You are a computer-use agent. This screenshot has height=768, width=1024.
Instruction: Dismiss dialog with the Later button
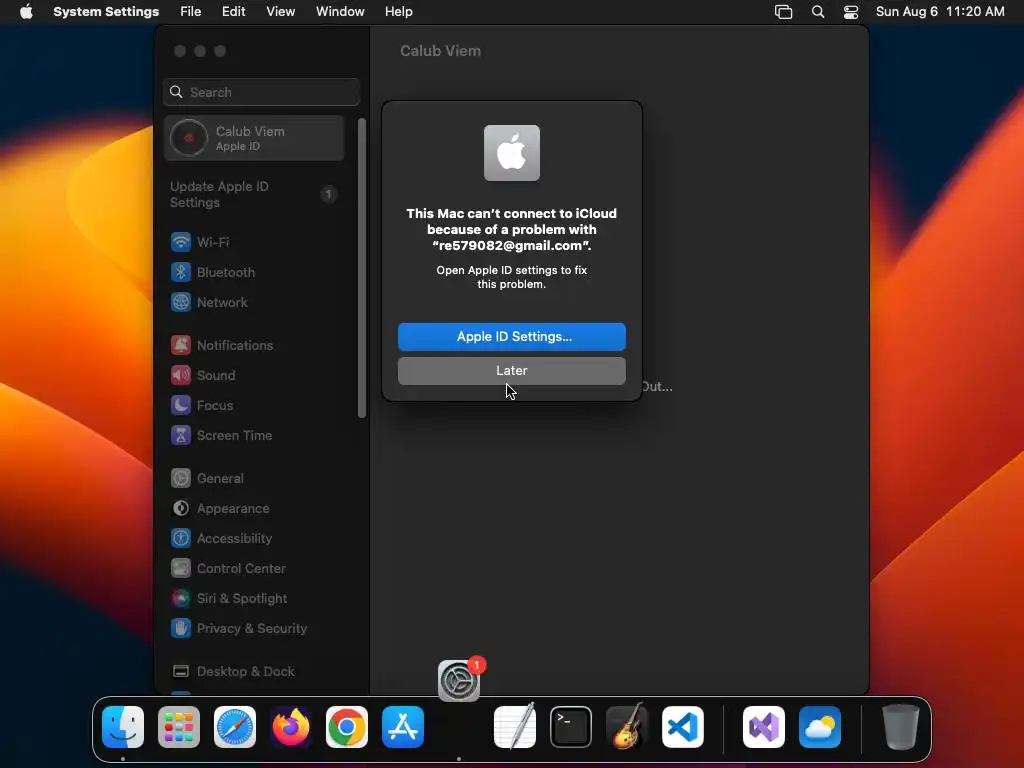point(511,370)
